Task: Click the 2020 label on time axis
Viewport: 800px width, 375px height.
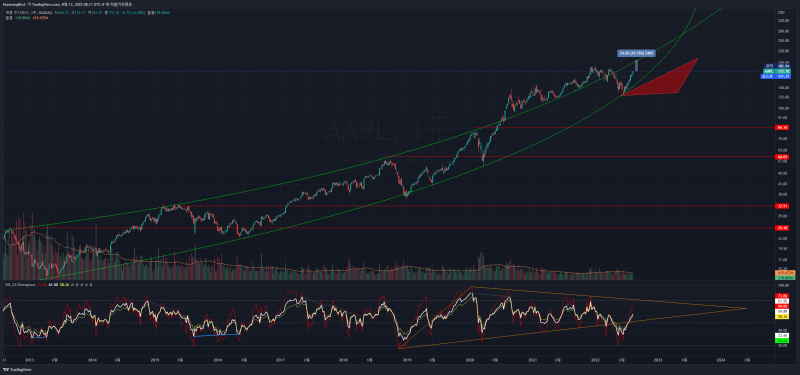Action: [470, 360]
